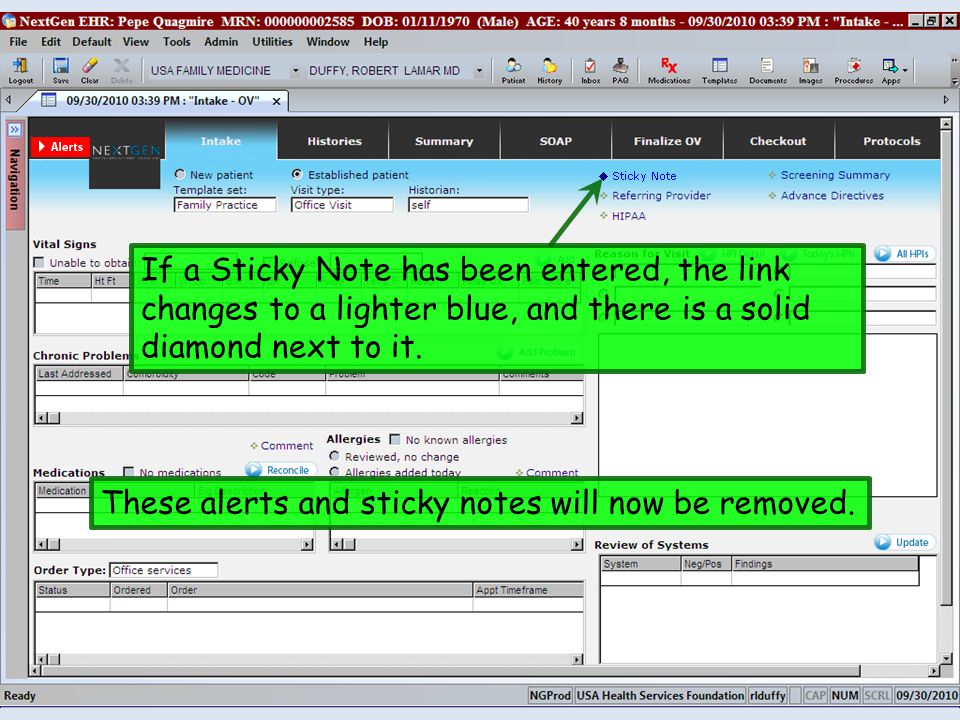Click the Order Type Office services field
The image size is (960, 720).
[163, 570]
